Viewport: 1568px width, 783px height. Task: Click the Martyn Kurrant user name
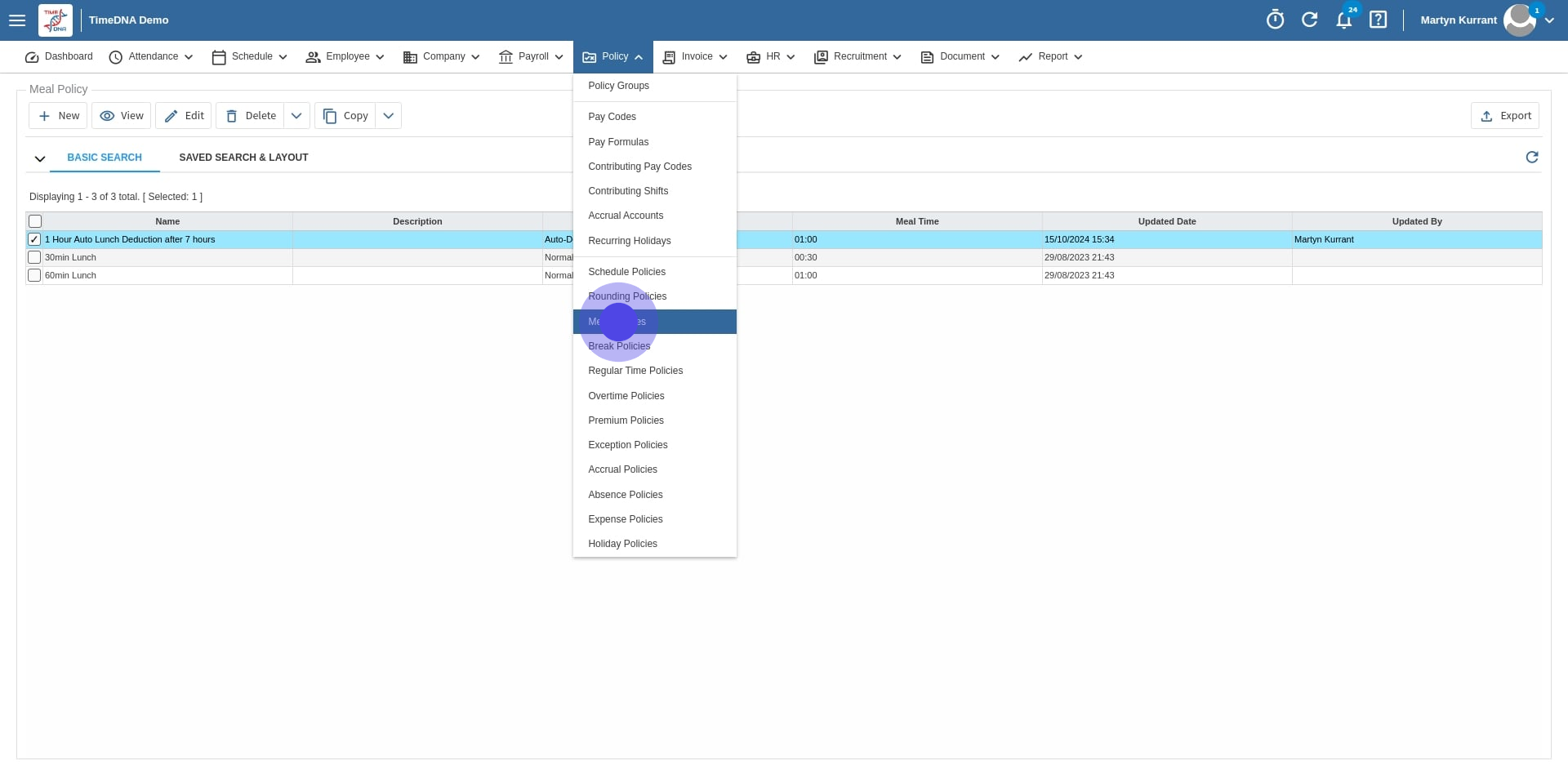pyautogui.click(x=1459, y=20)
